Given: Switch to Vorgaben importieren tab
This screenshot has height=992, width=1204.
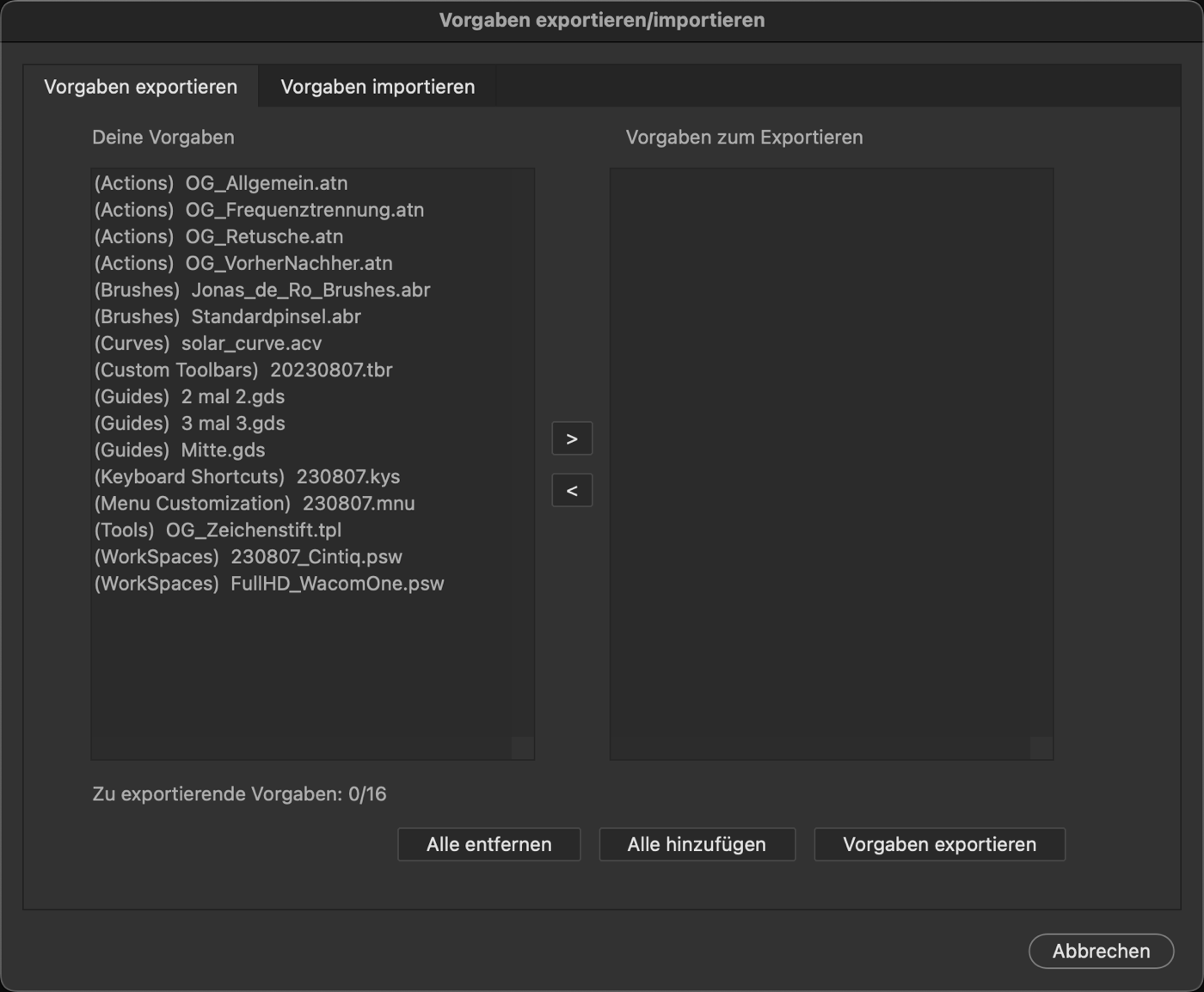Looking at the screenshot, I should click(378, 87).
